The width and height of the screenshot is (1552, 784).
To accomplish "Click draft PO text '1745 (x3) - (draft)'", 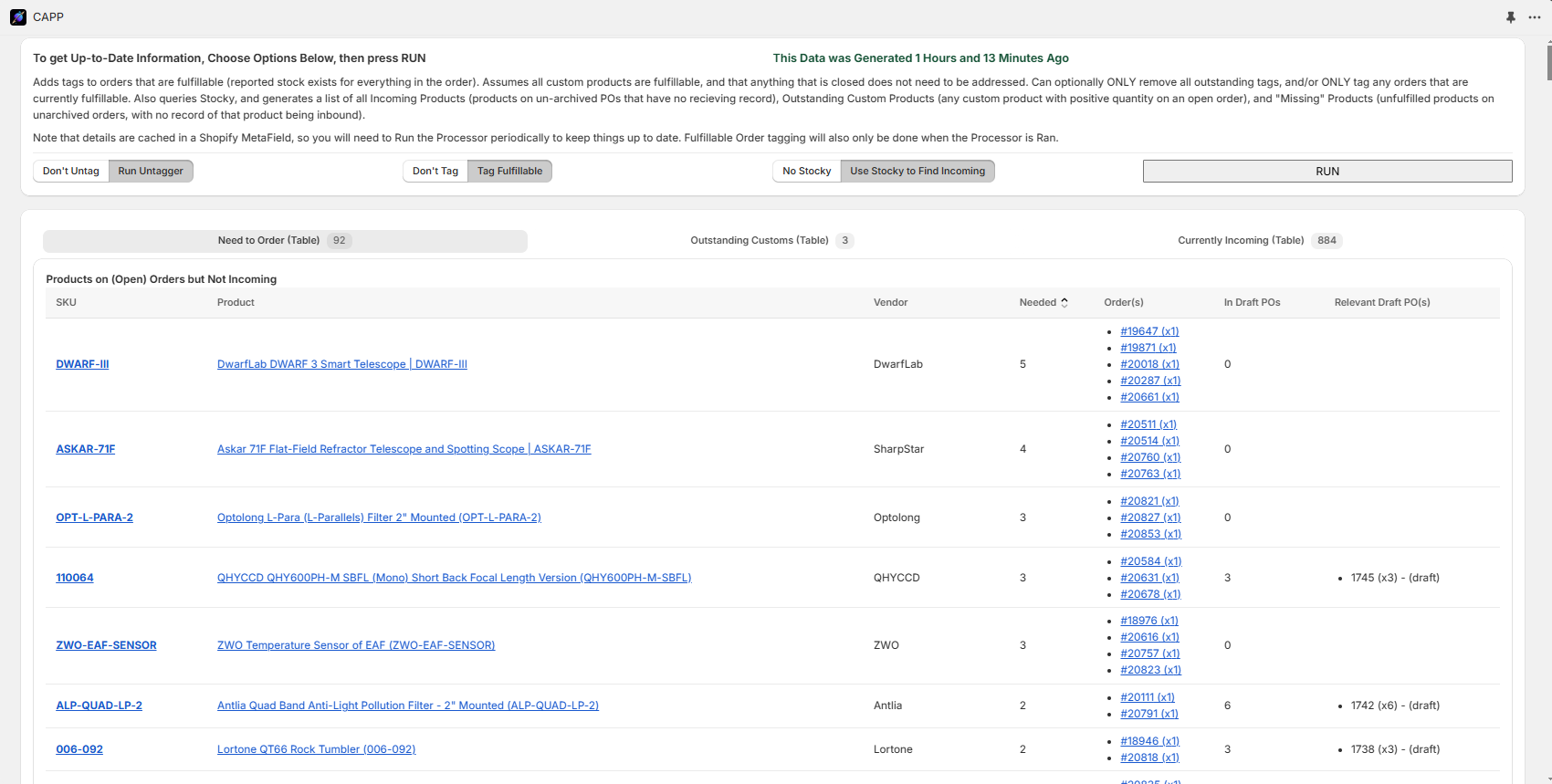I will point(1395,578).
